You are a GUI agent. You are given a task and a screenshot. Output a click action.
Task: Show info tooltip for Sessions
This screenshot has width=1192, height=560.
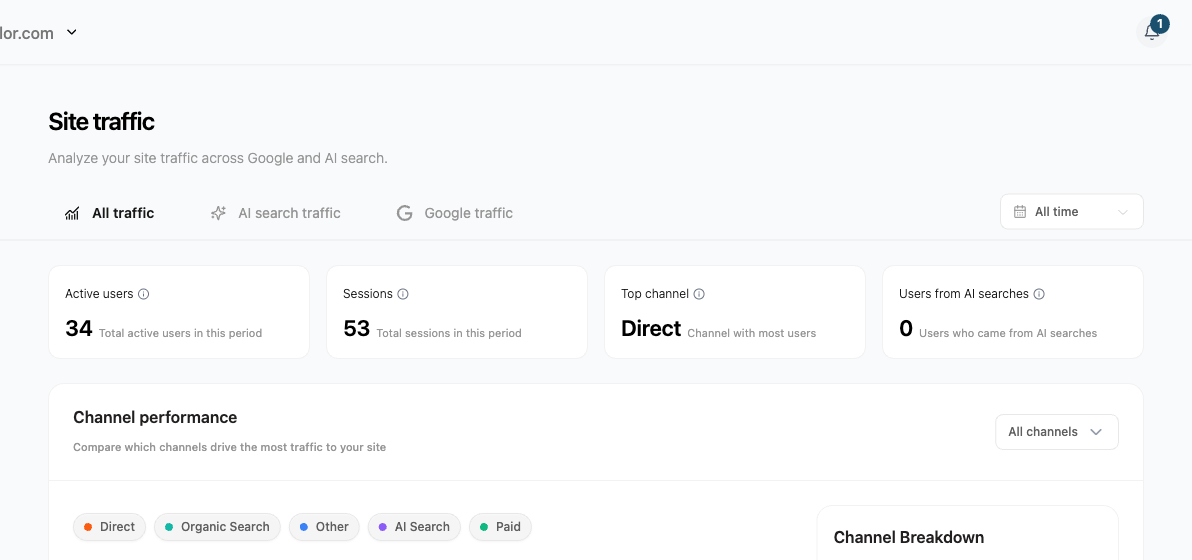[x=403, y=294]
